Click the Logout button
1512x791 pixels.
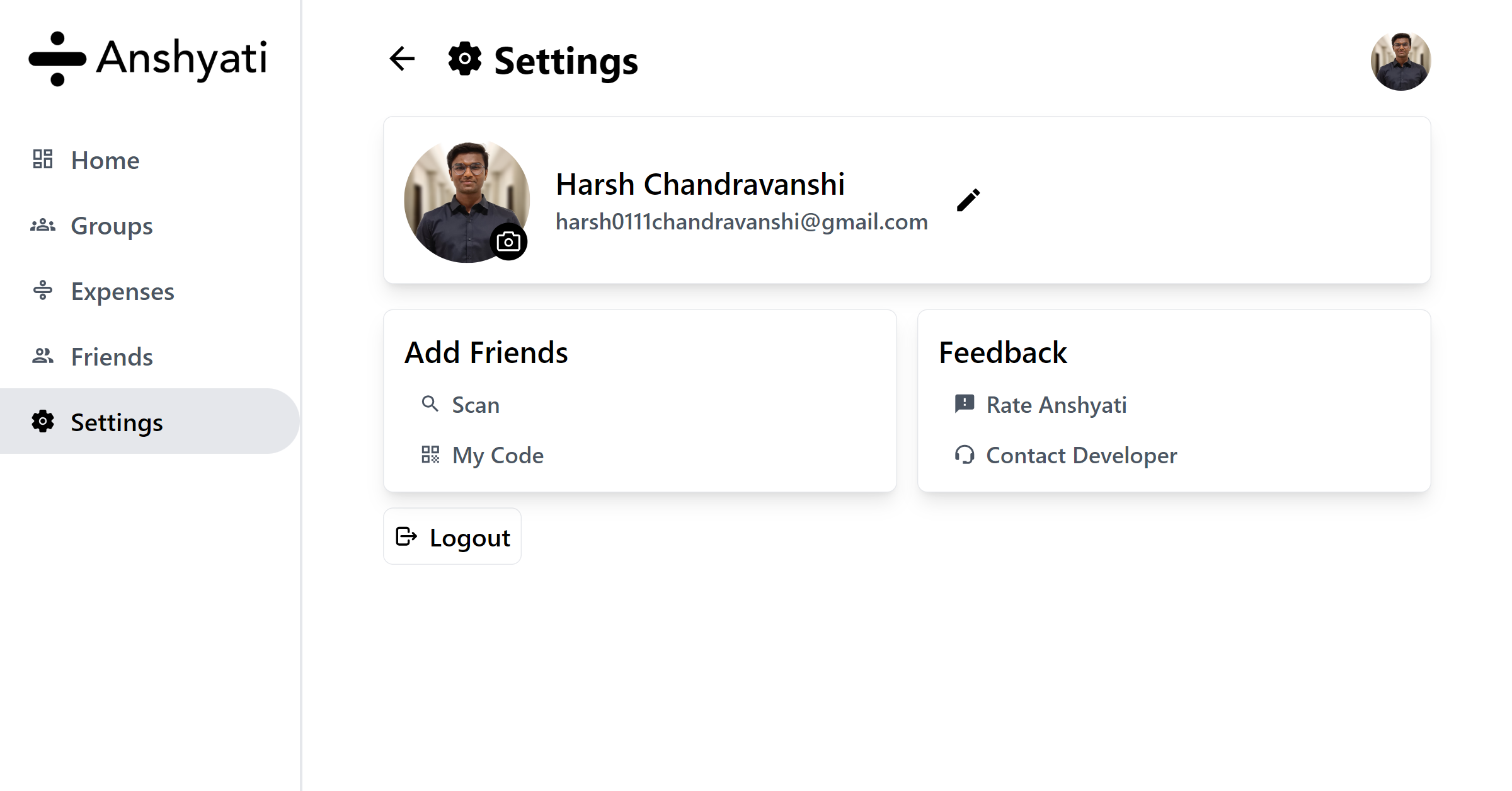coord(452,536)
